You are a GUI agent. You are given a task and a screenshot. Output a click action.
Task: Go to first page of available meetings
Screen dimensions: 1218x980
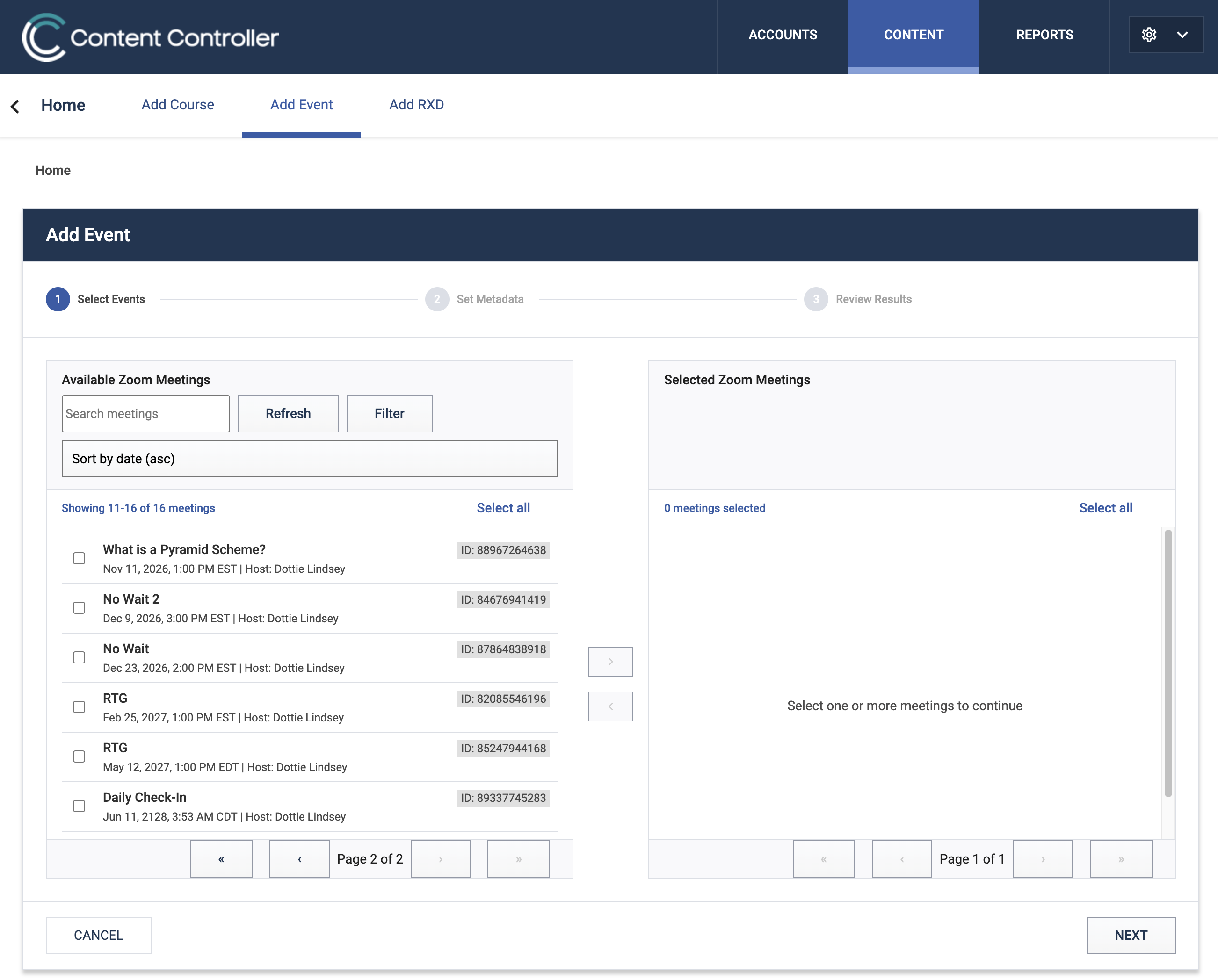coord(221,859)
